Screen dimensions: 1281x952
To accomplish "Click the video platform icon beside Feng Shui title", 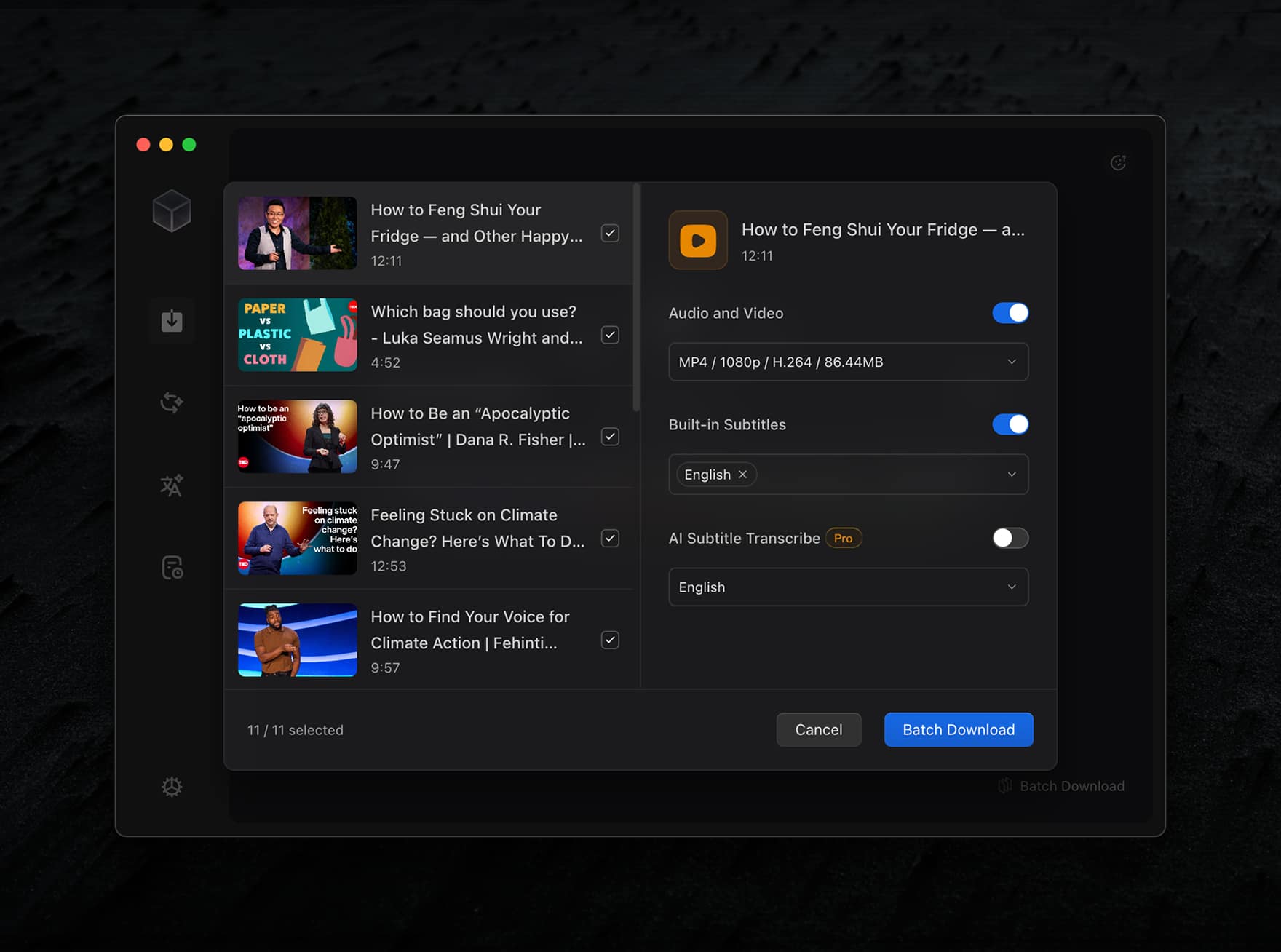I will pyautogui.click(x=697, y=240).
